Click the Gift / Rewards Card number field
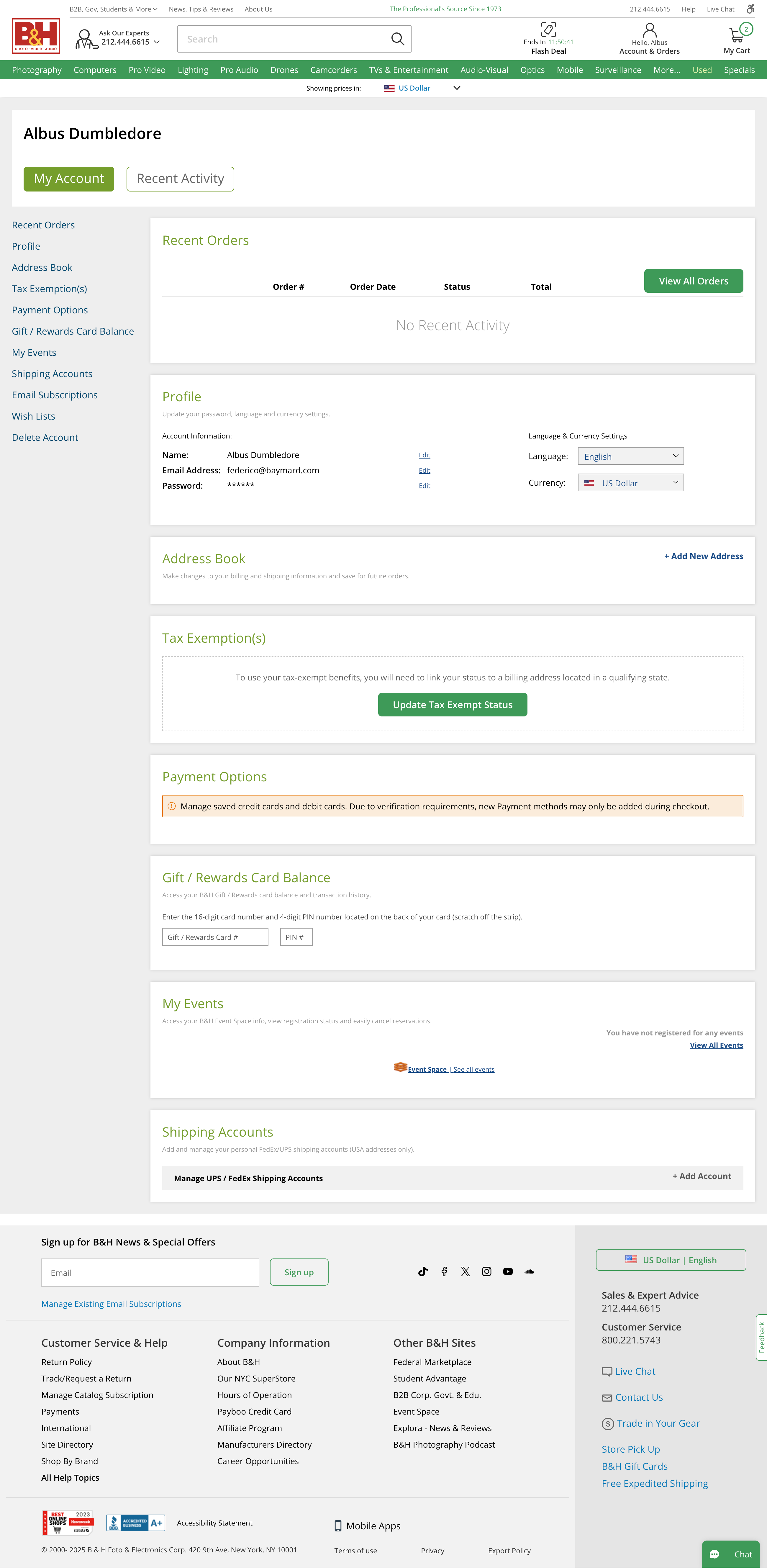Viewport: 767px width, 1568px height. coord(215,937)
